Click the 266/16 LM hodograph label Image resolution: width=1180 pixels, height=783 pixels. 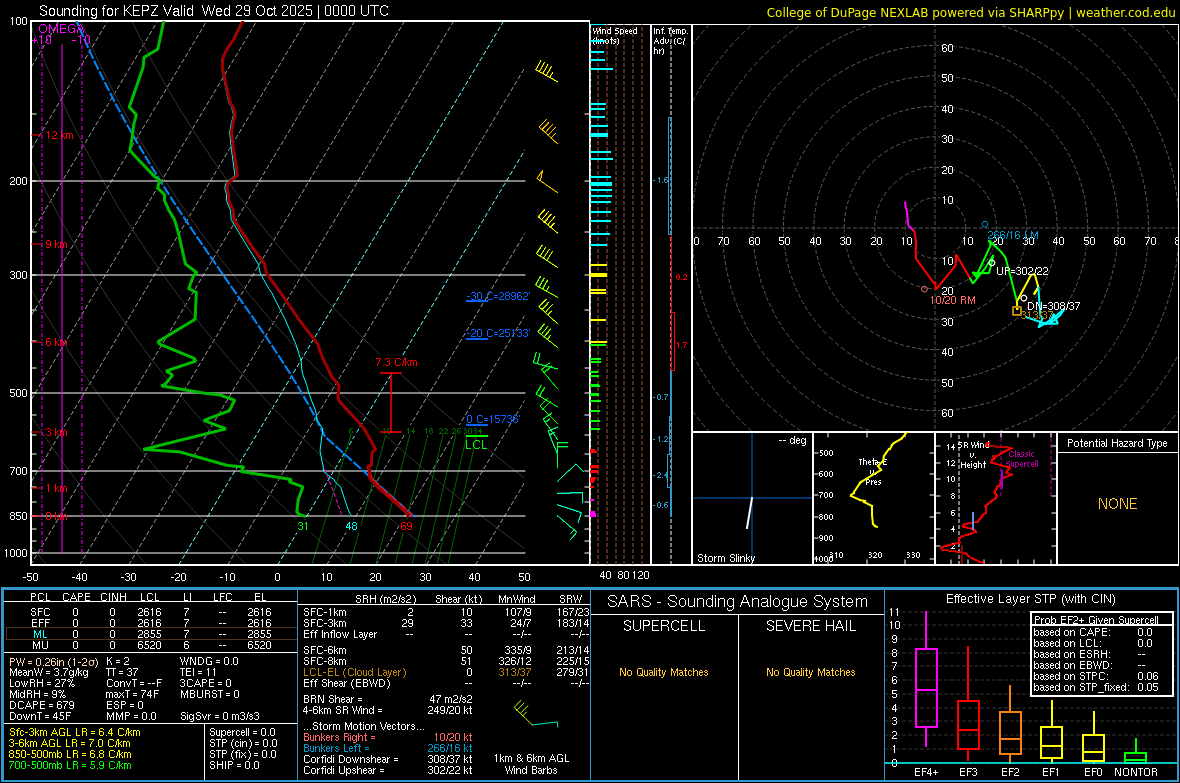[1013, 235]
